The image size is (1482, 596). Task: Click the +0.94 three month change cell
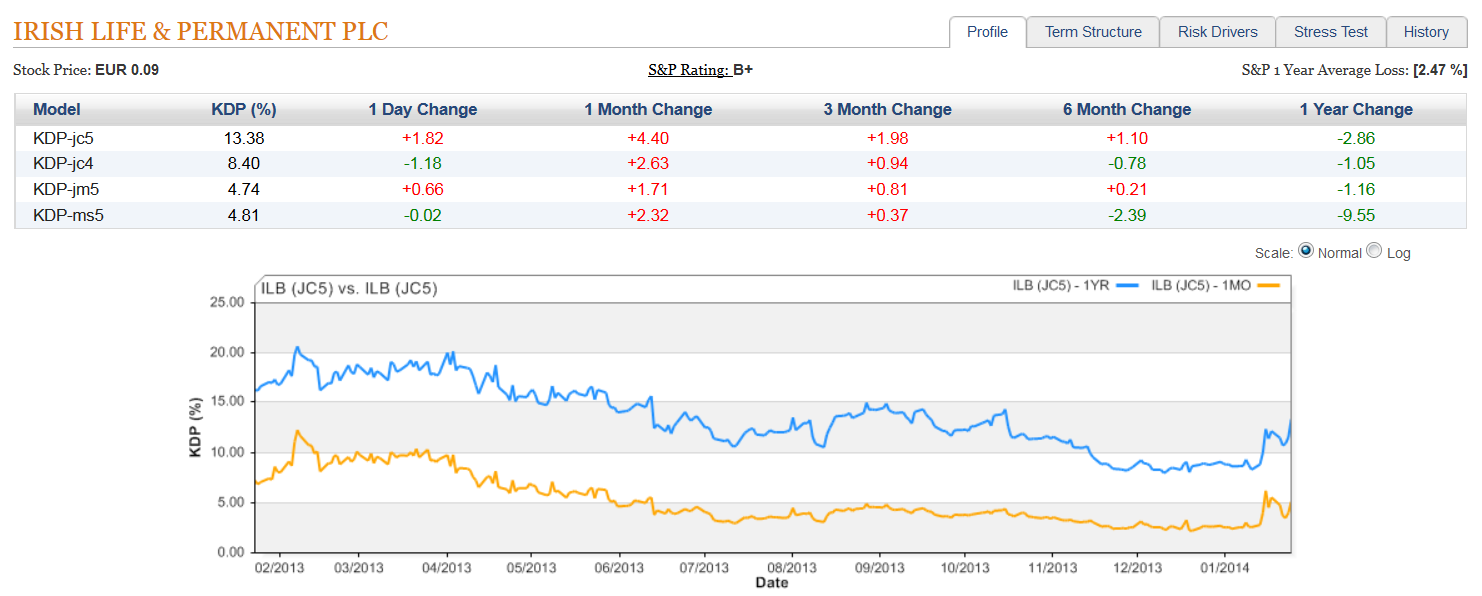tap(888, 164)
